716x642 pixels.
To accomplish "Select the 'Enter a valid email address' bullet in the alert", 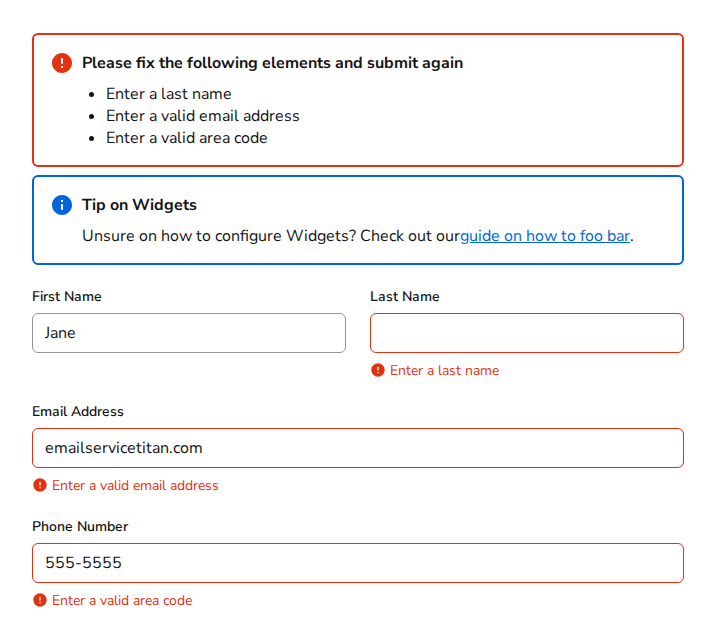I will point(202,116).
